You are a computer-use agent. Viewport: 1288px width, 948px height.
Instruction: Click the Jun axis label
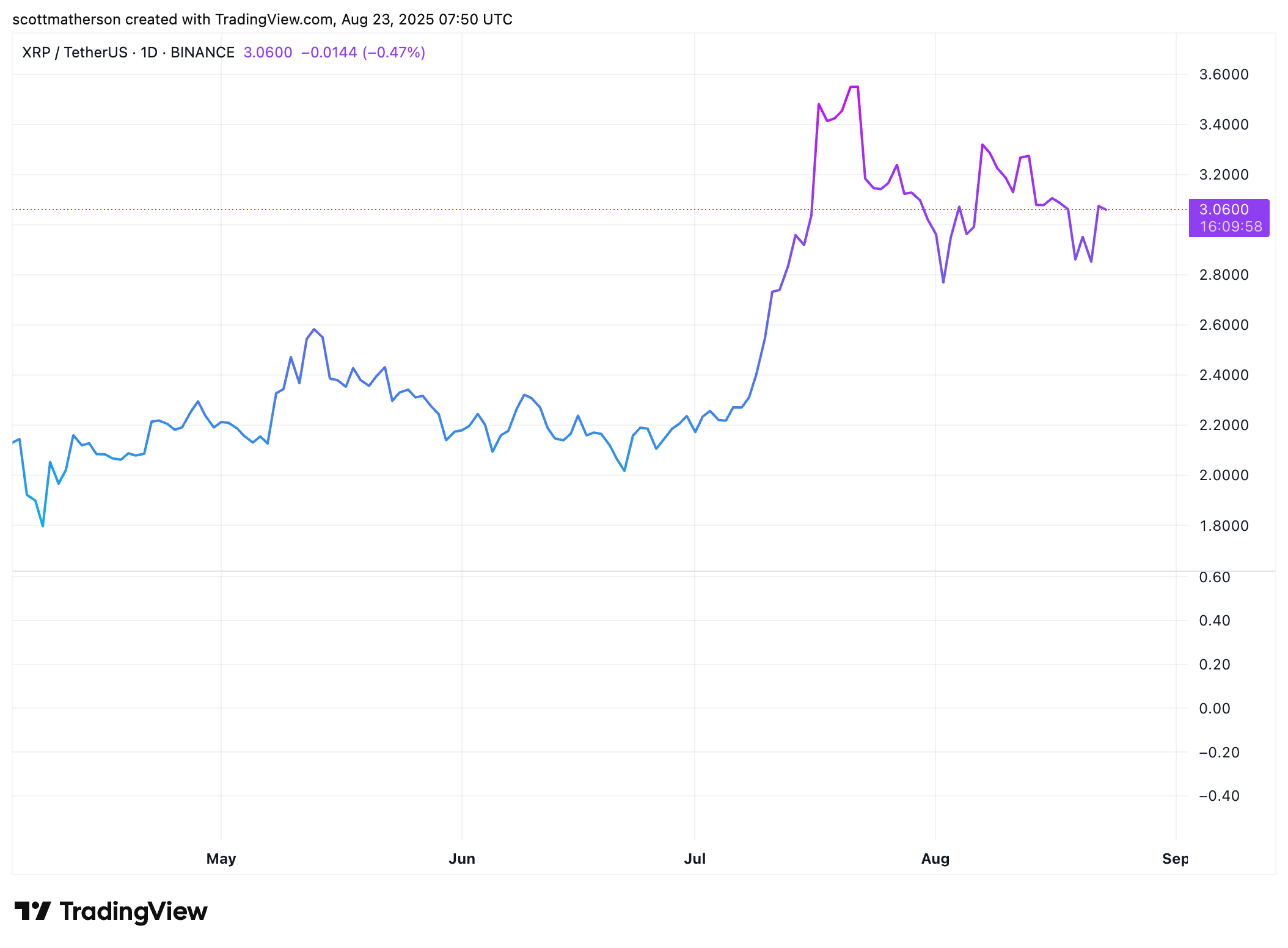462,858
